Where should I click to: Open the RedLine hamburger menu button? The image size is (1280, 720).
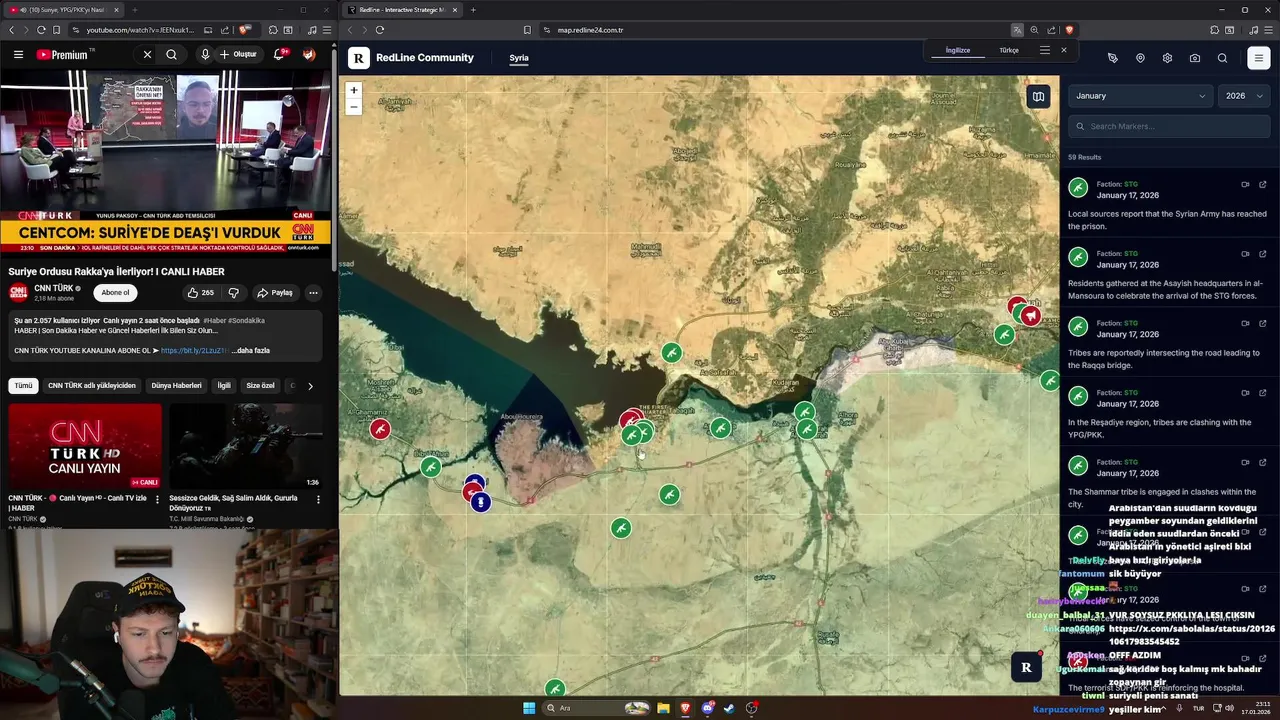(x=1259, y=58)
